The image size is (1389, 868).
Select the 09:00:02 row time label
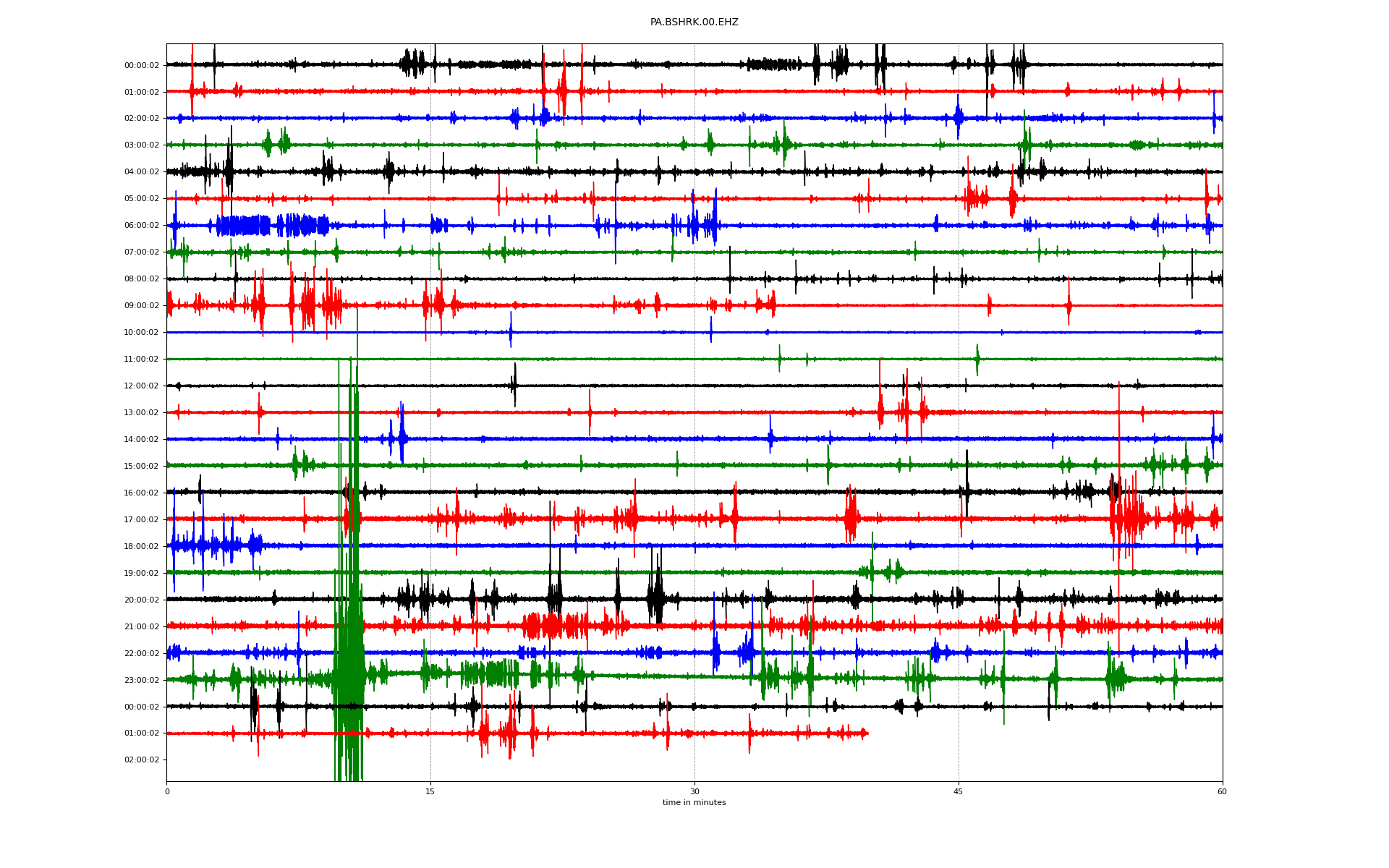pos(142,306)
